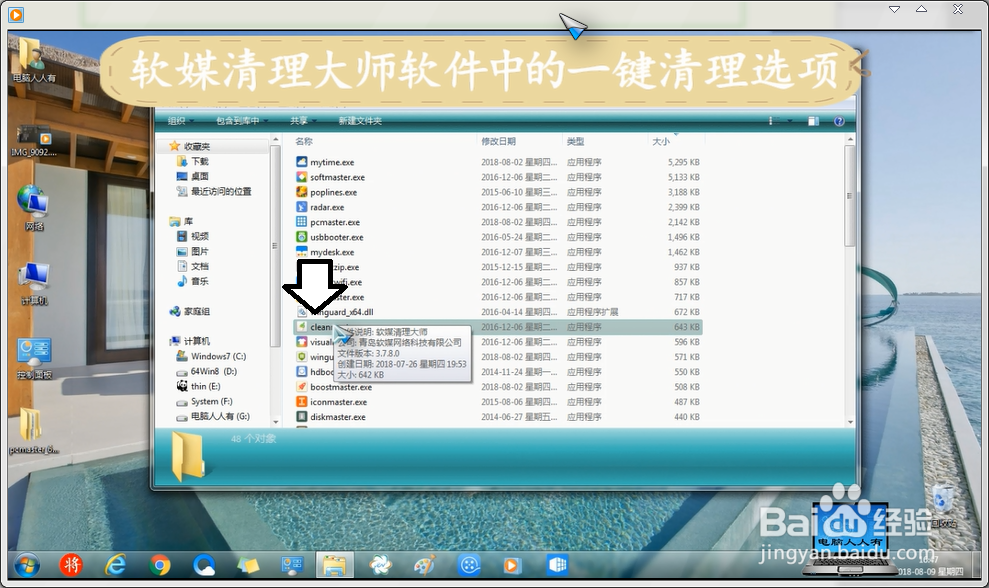Sort files by 名称 column header
This screenshot has height=588, width=989.
point(304,141)
